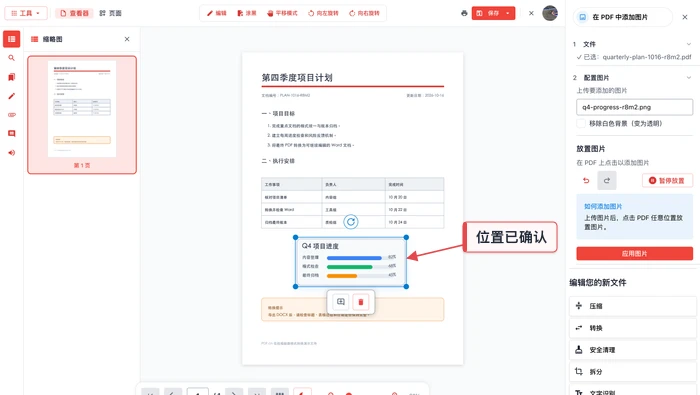Click the printer icon
The width and height of the screenshot is (700, 395).
pyautogui.click(x=464, y=13)
